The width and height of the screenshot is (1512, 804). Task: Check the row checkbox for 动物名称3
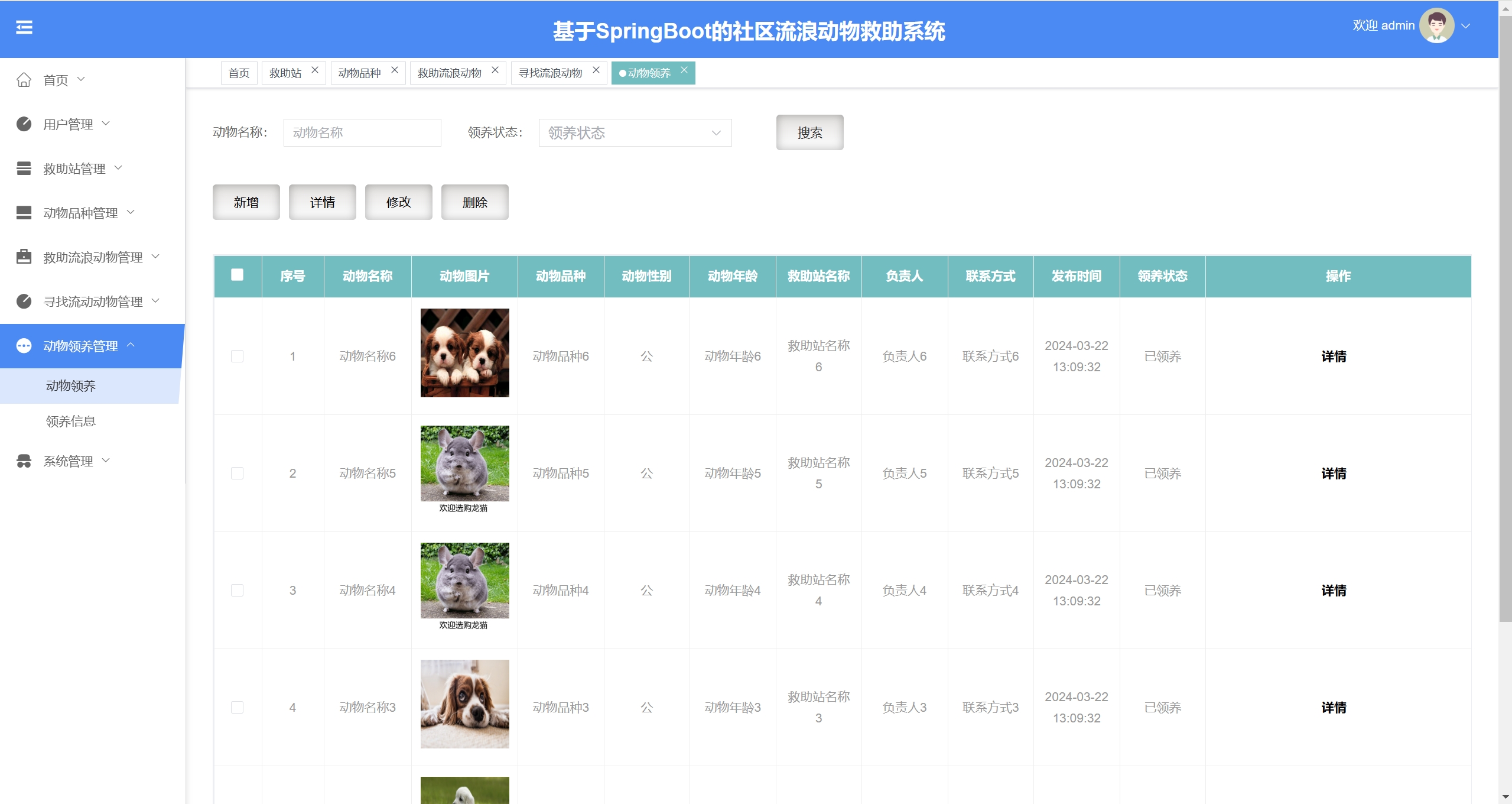[x=238, y=708]
